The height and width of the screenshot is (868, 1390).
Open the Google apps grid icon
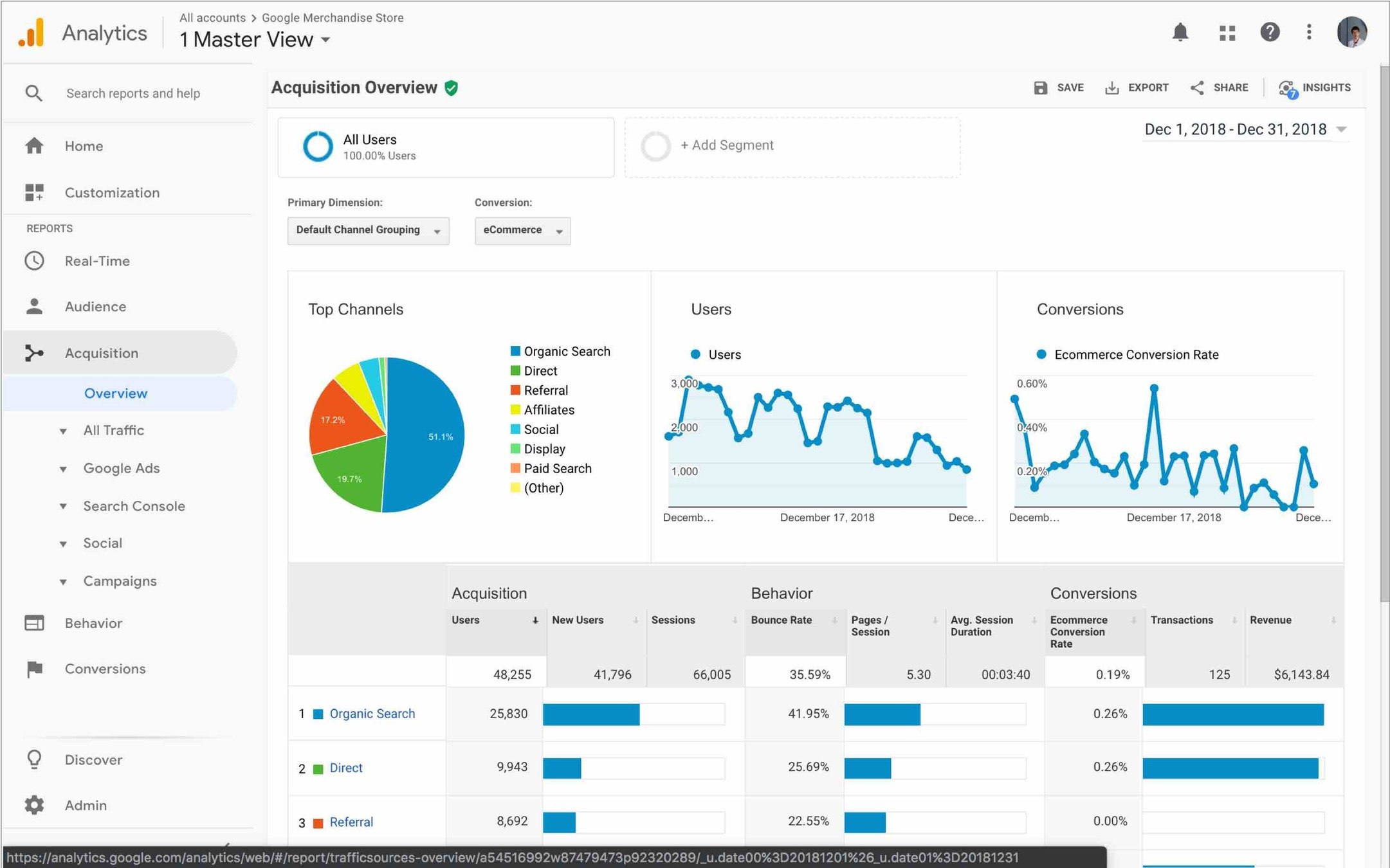click(1227, 32)
